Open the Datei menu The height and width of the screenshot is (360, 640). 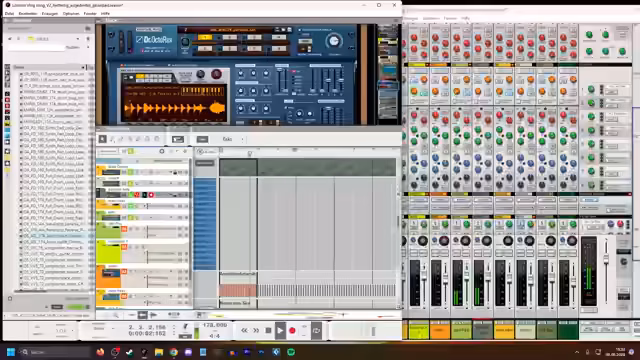pyautogui.click(x=9, y=13)
